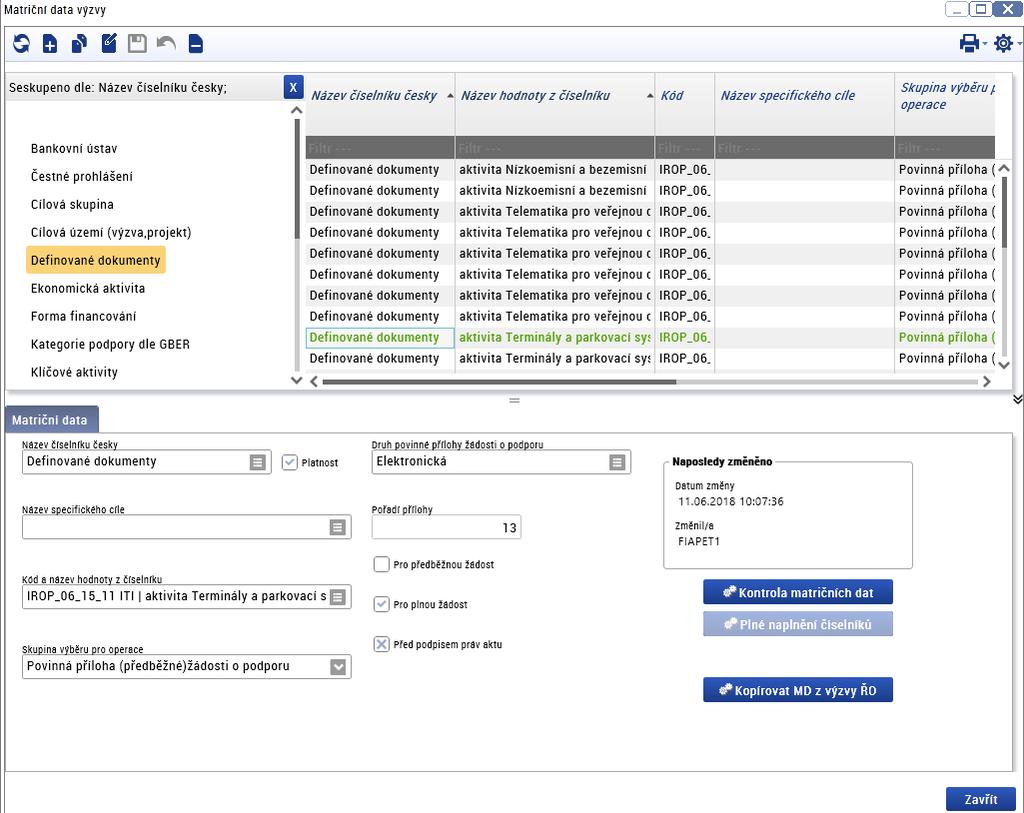Open the list picker for Název číselníku česky field
This screenshot has height=813, width=1024.
(x=258, y=462)
